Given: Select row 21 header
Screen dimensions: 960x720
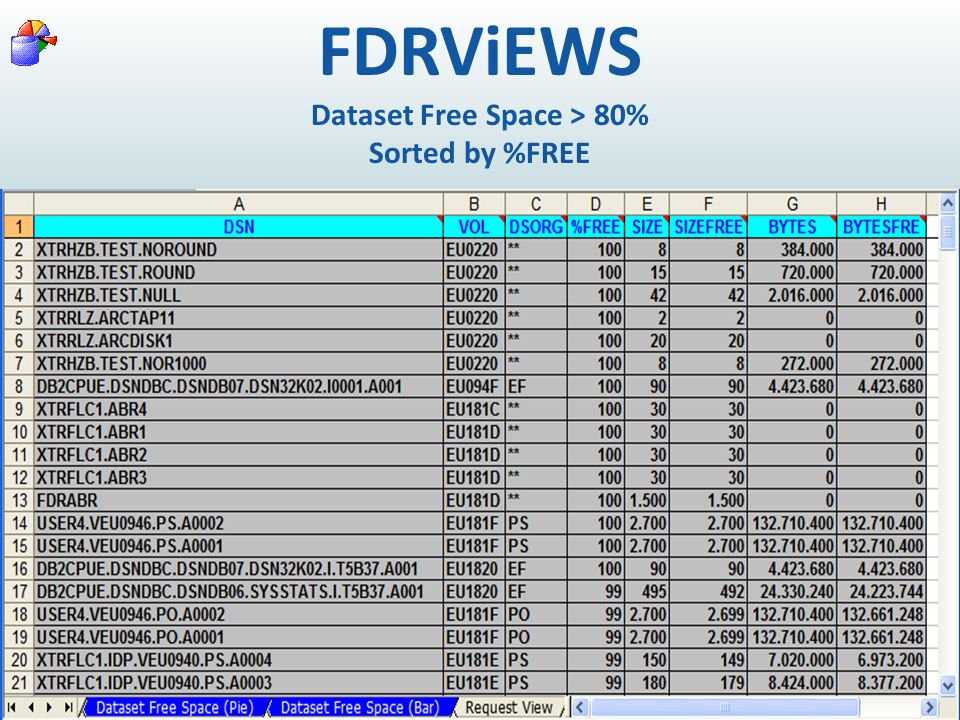Looking at the screenshot, I should tap(19, 683).
